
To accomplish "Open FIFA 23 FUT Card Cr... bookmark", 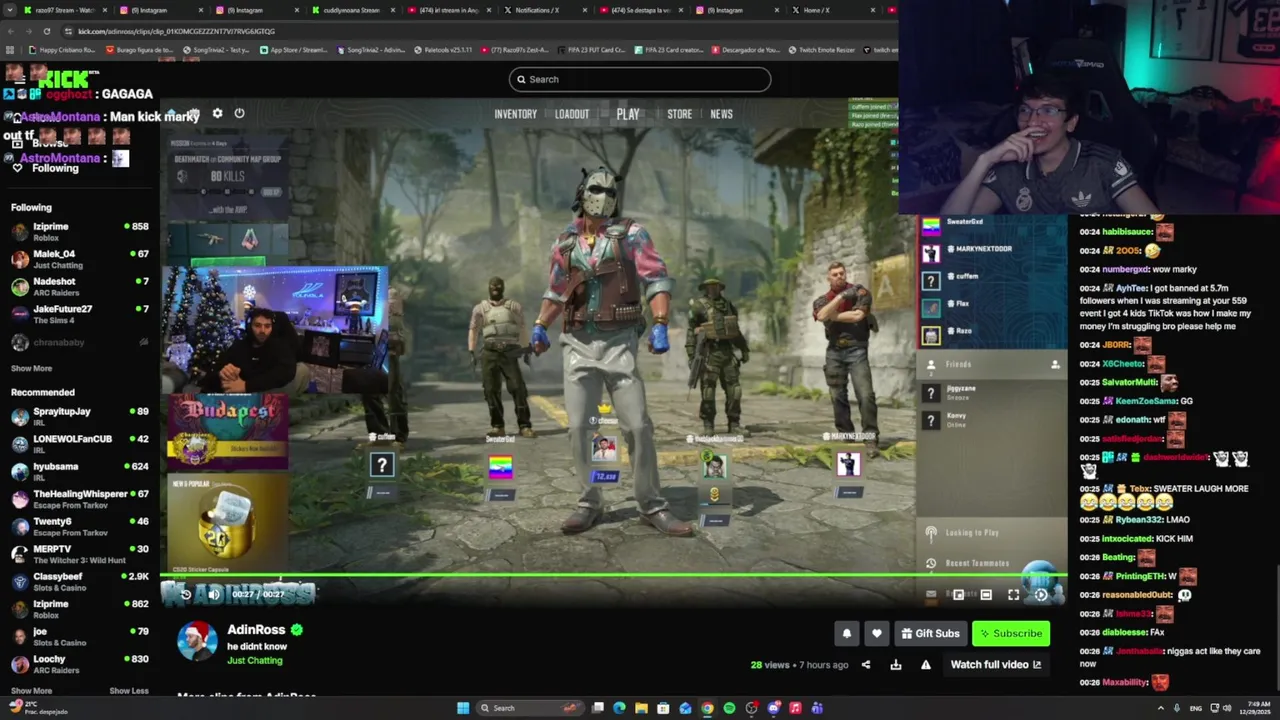I will [x=590, y=50].
